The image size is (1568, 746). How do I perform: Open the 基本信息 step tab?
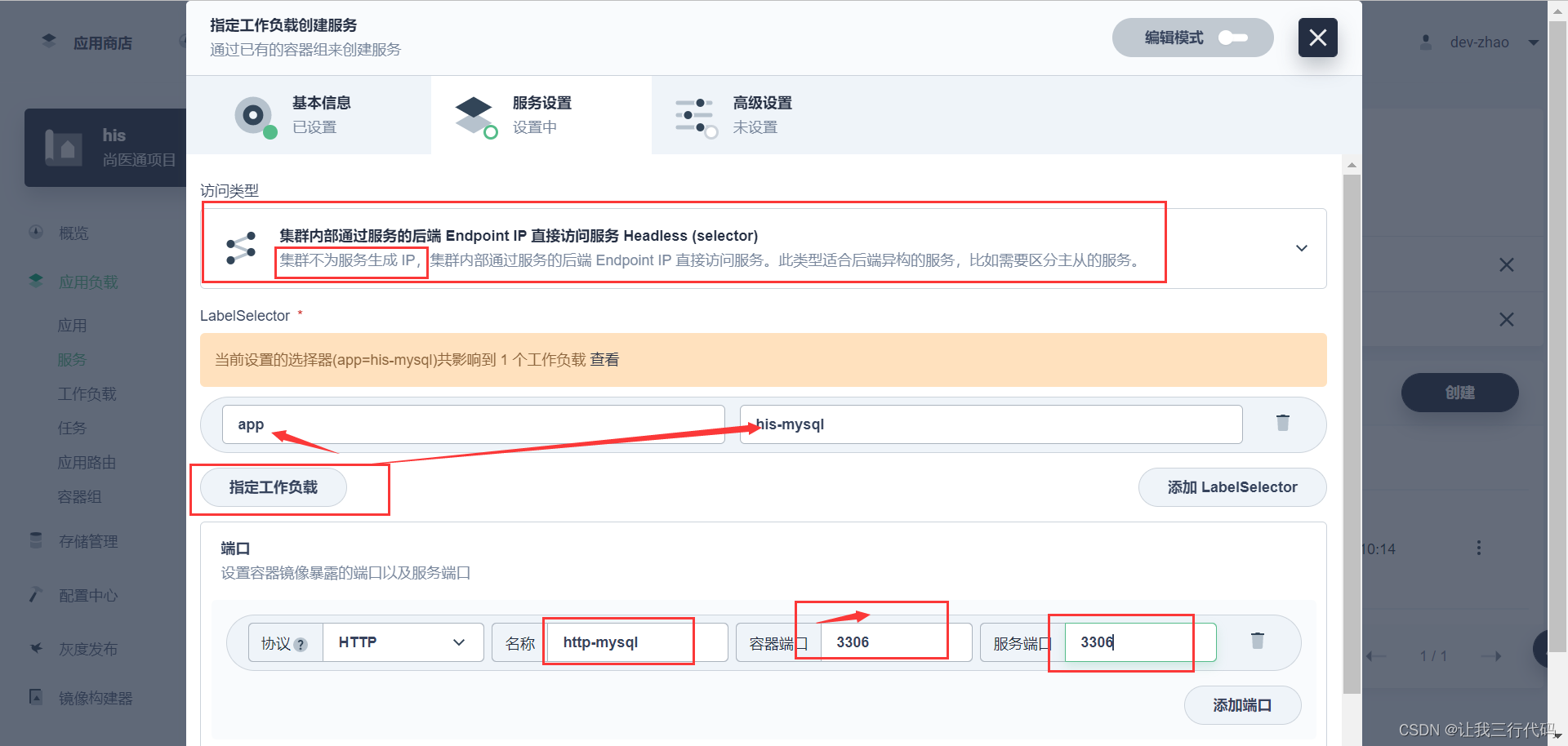[x=309, y=115]
